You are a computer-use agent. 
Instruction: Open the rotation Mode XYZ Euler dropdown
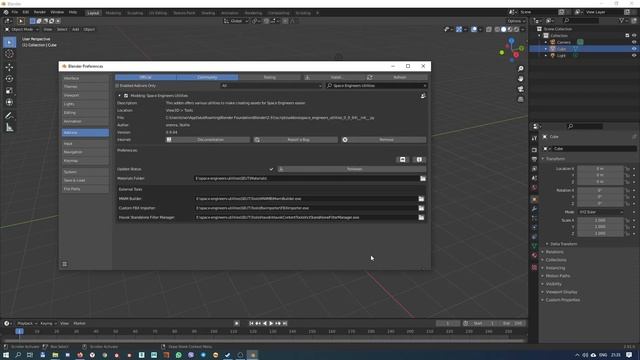(600, 212)
